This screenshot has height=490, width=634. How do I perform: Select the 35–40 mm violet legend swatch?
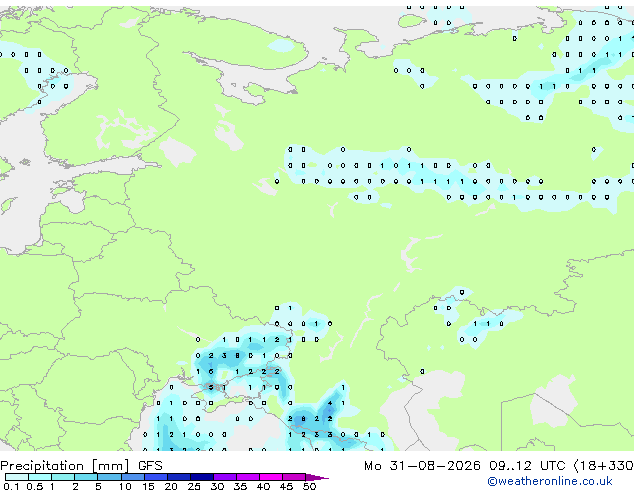tap(248, 477)
